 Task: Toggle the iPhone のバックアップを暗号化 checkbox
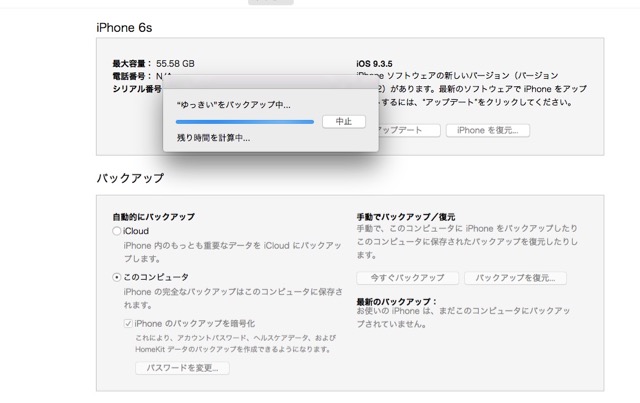(128, 324)
